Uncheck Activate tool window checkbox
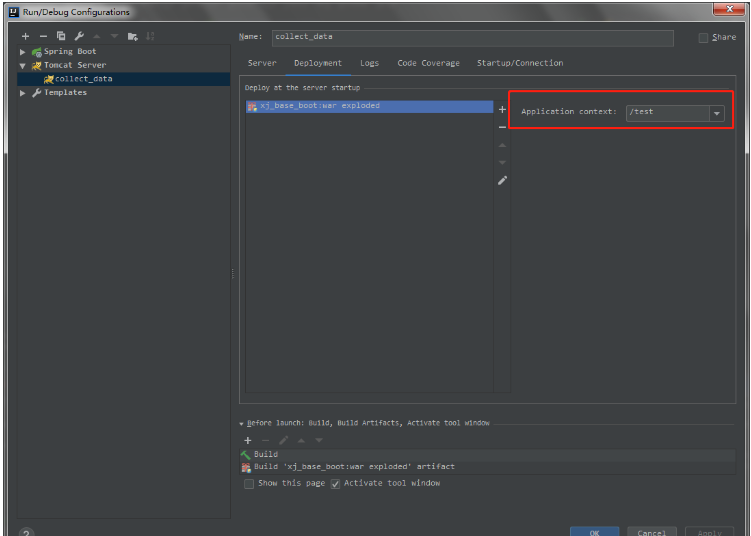 point(335,484)
